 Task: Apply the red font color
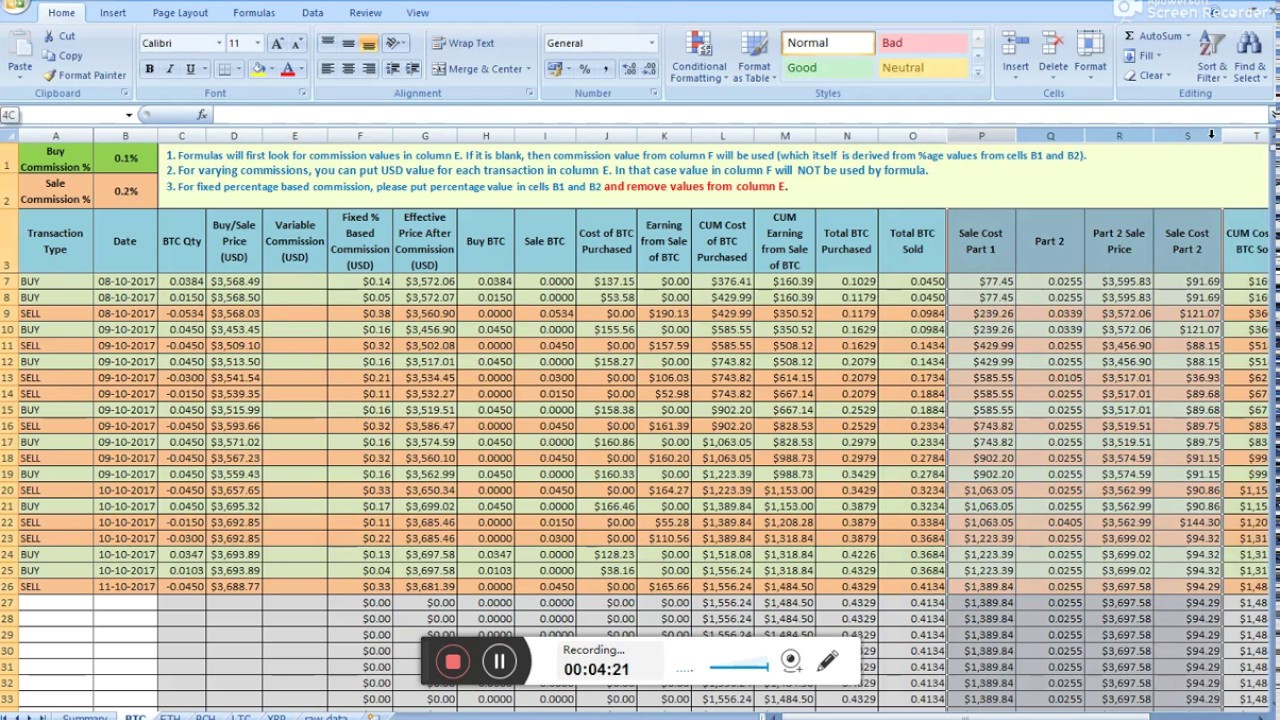tap(288, 69)
